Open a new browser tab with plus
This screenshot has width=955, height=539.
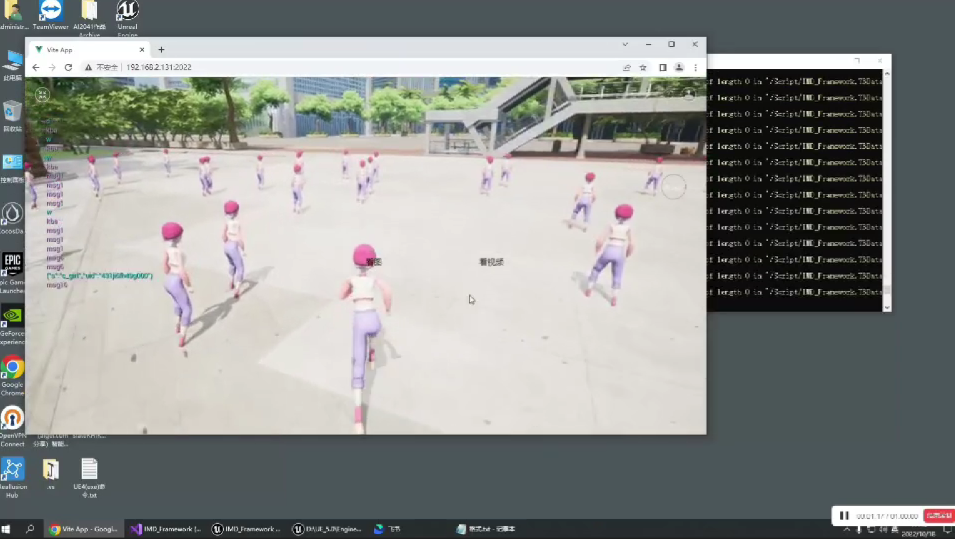coord(161,49)
